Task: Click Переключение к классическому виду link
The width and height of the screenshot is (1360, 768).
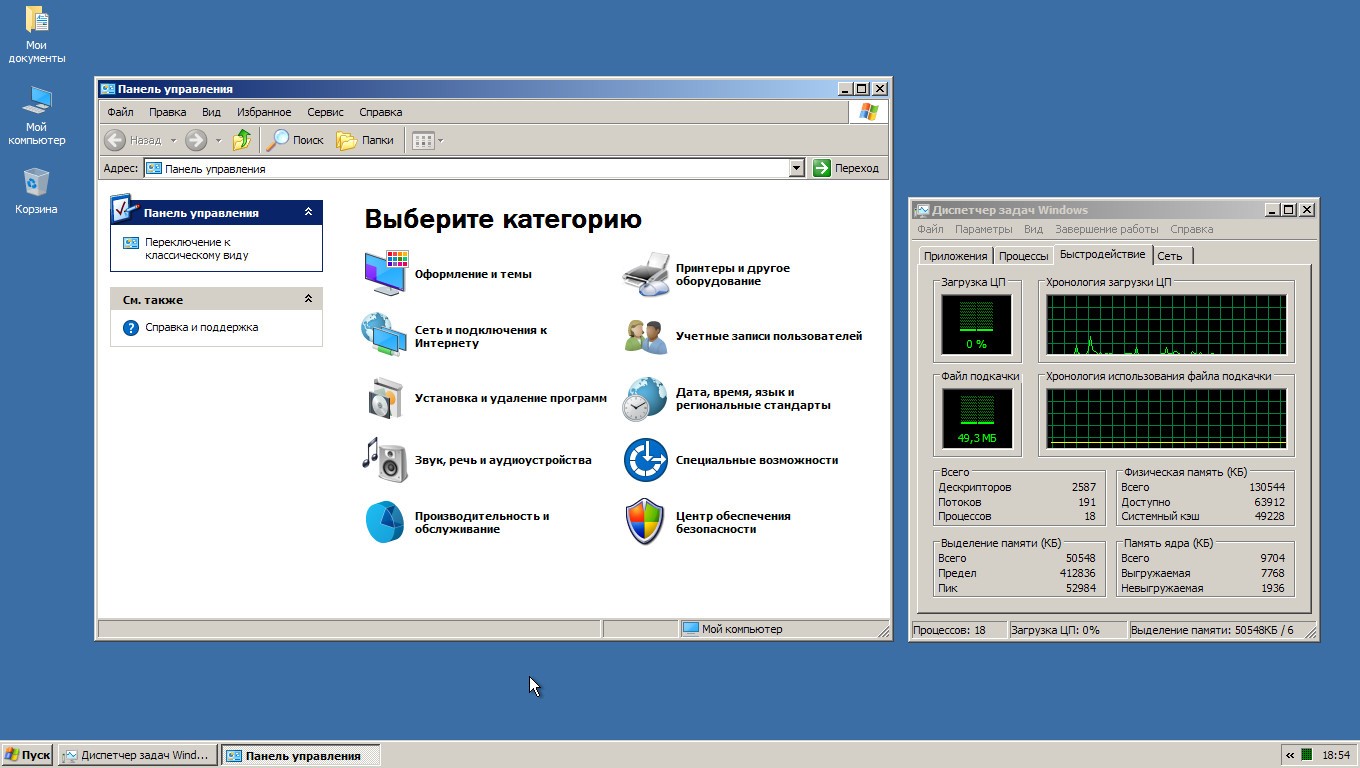Action: point(197,249)
